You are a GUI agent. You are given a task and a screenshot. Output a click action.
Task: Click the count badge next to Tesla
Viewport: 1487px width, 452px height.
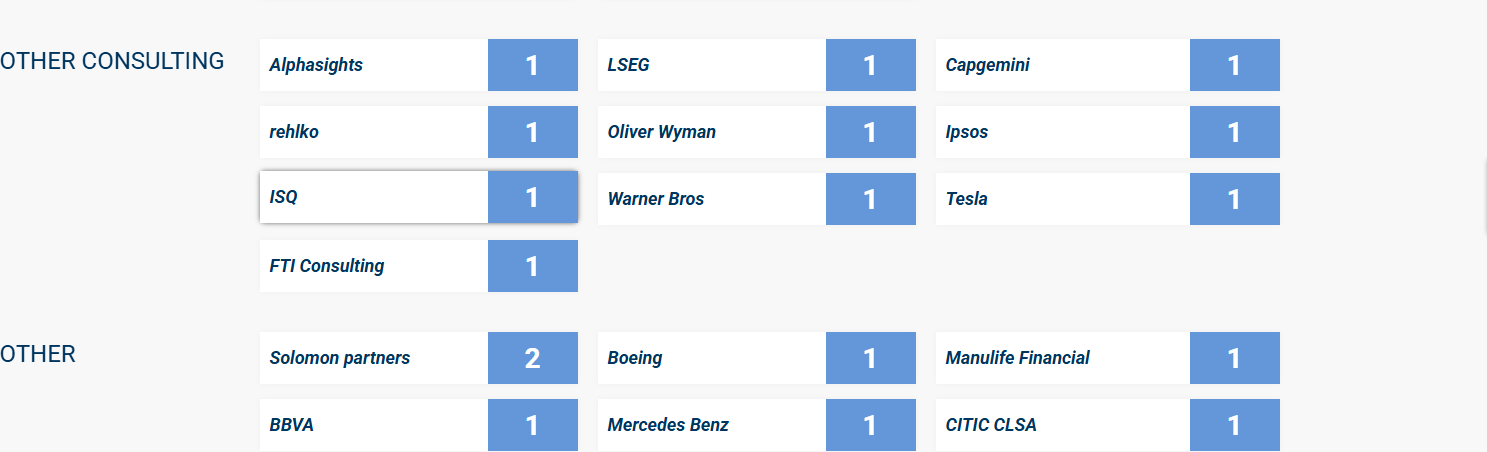coord(1234,199)
